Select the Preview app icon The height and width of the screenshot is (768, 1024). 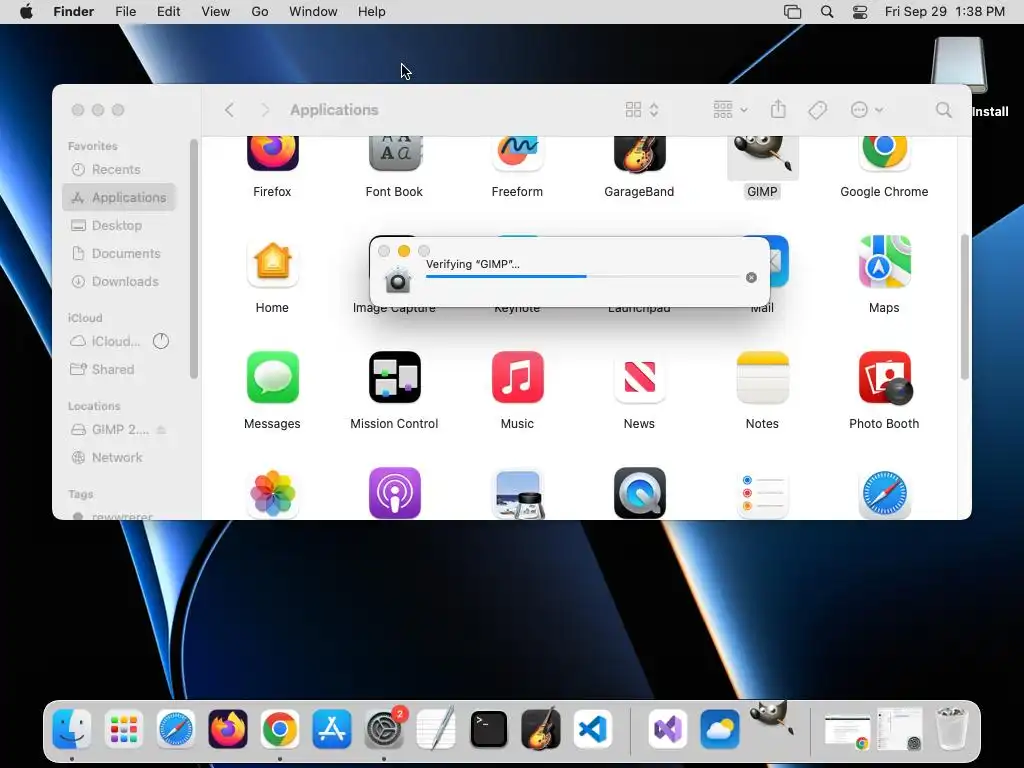click(517, 494)
